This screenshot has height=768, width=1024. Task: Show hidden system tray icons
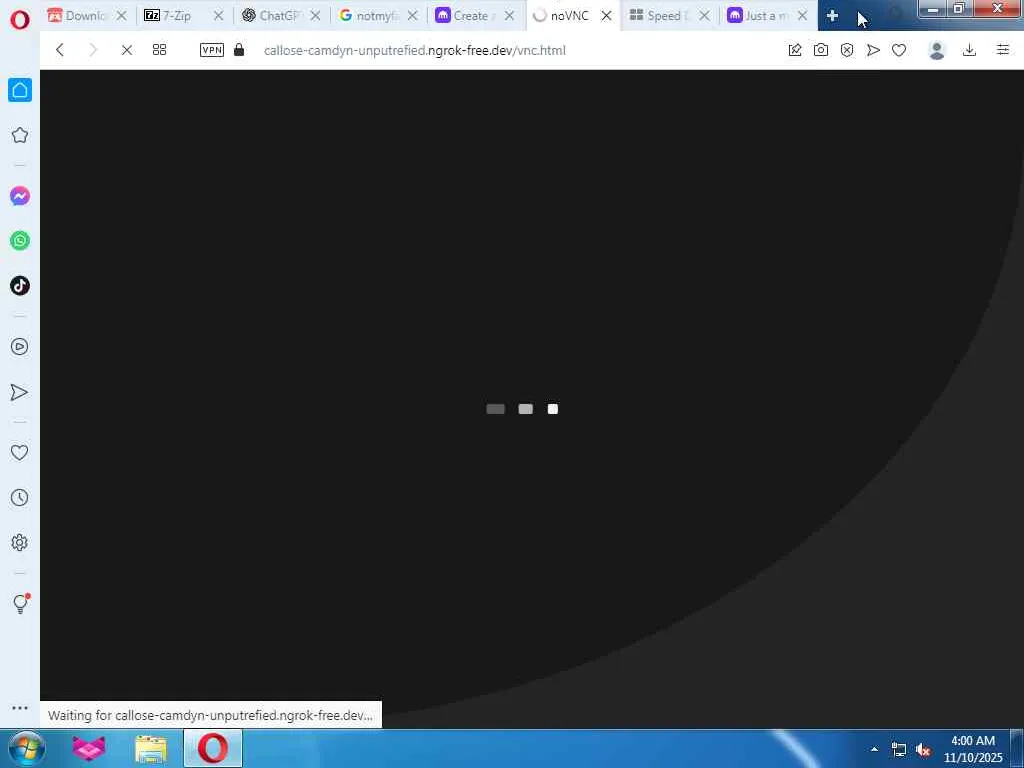tap(874, 749)
